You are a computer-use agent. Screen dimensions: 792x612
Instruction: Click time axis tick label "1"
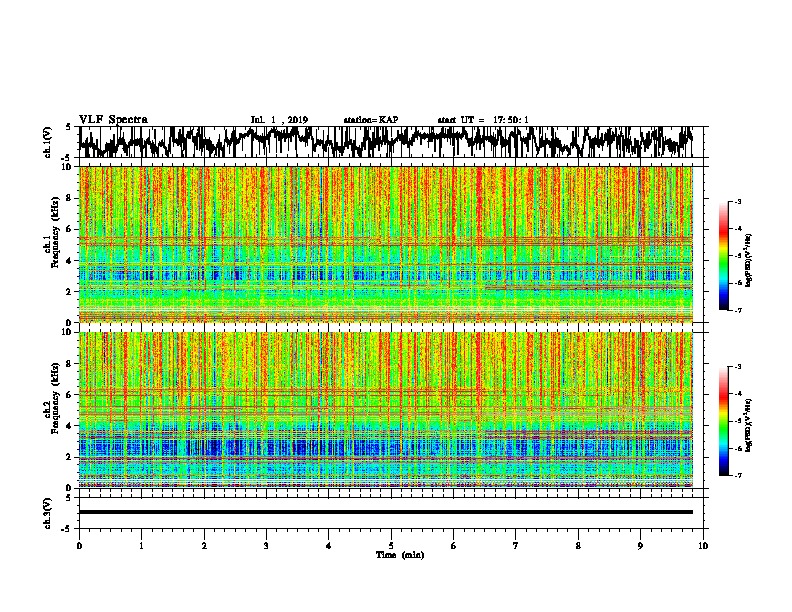(x=141, y=546)
